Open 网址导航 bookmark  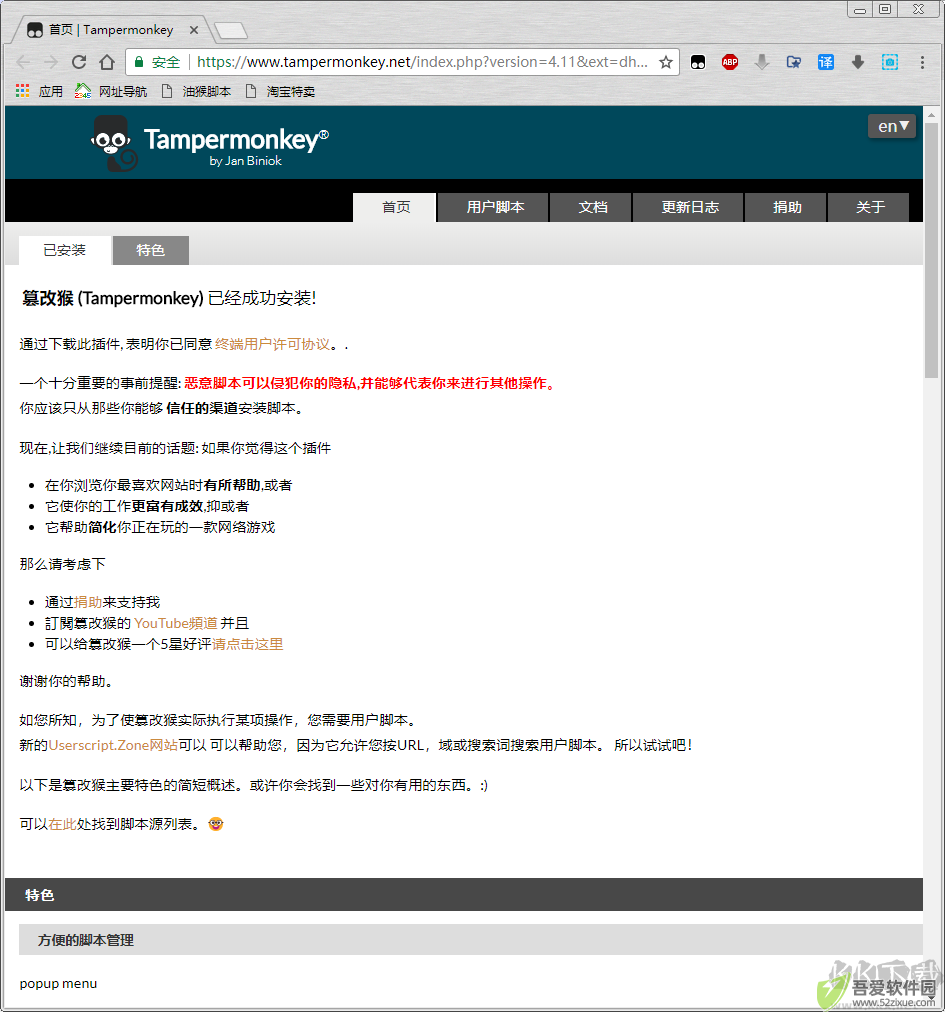[x=111, y=91]
